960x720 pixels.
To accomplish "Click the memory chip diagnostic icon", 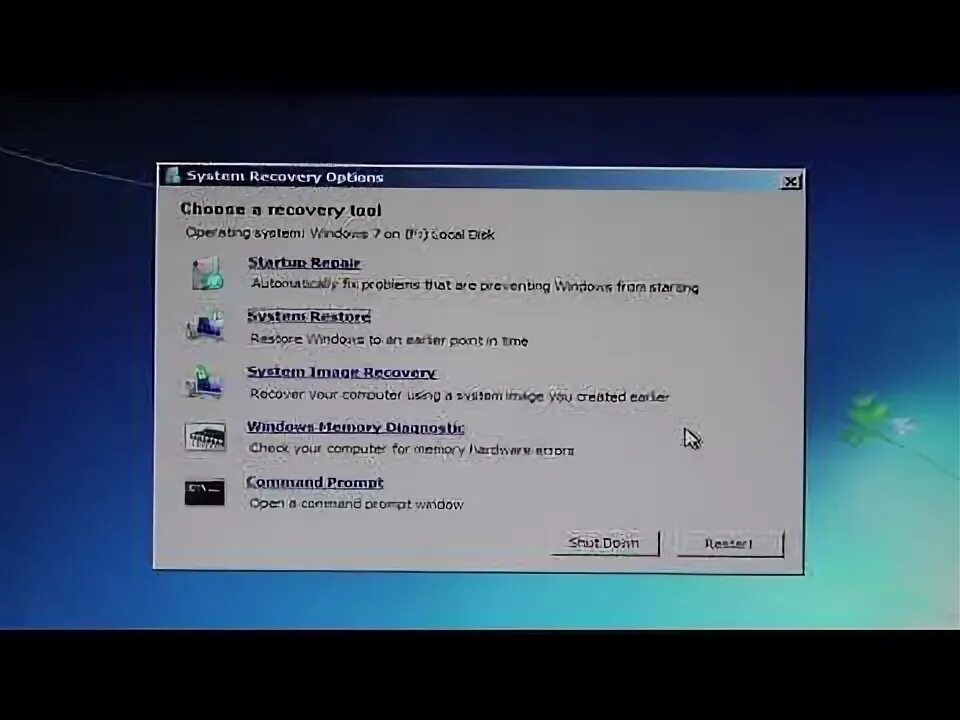I will [204, 437].
